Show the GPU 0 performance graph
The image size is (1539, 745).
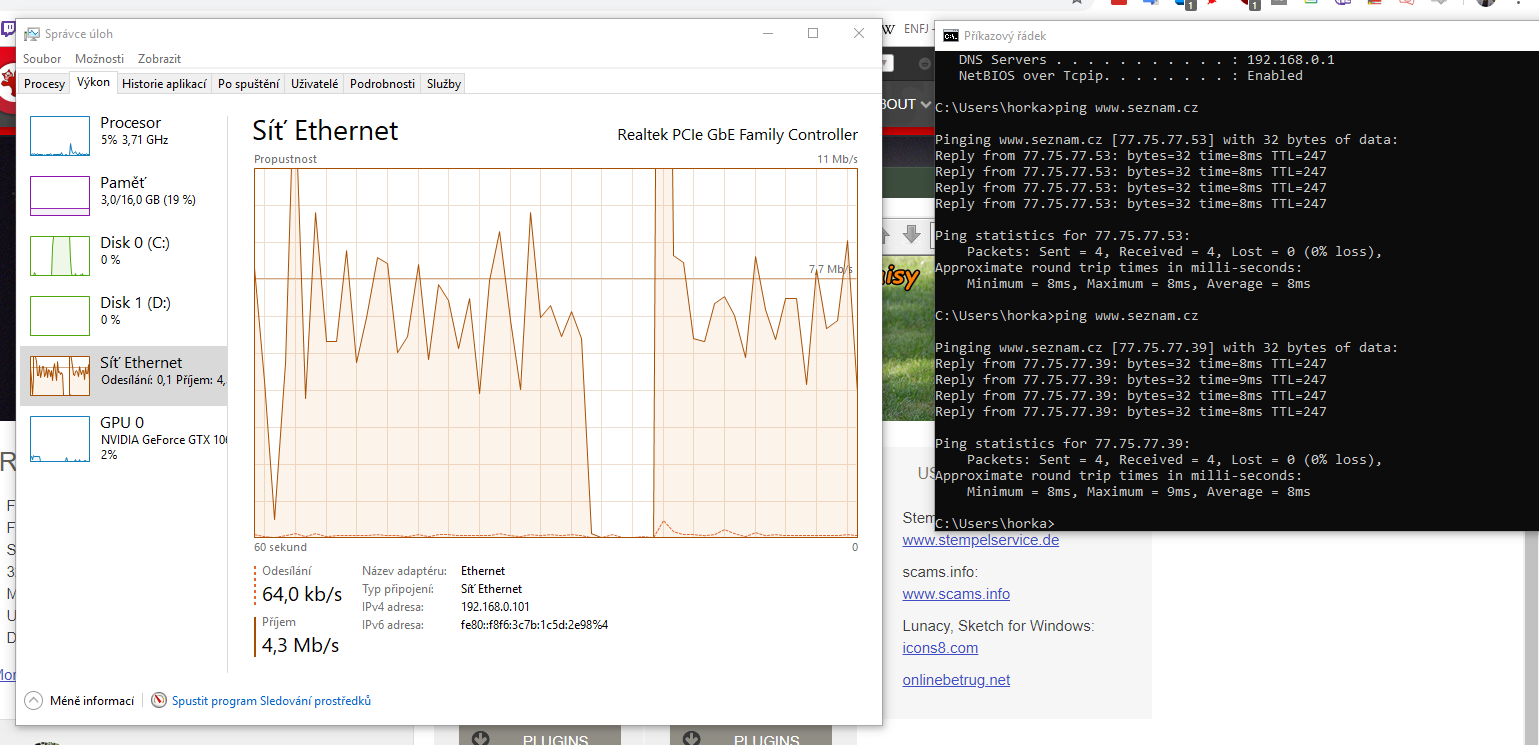pos(124,437)
